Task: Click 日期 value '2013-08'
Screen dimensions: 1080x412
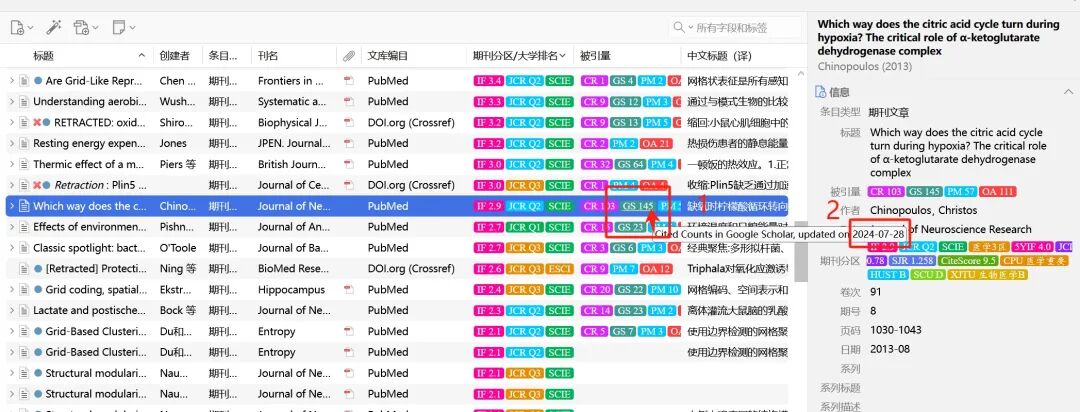Action: (x=890, y=349)
